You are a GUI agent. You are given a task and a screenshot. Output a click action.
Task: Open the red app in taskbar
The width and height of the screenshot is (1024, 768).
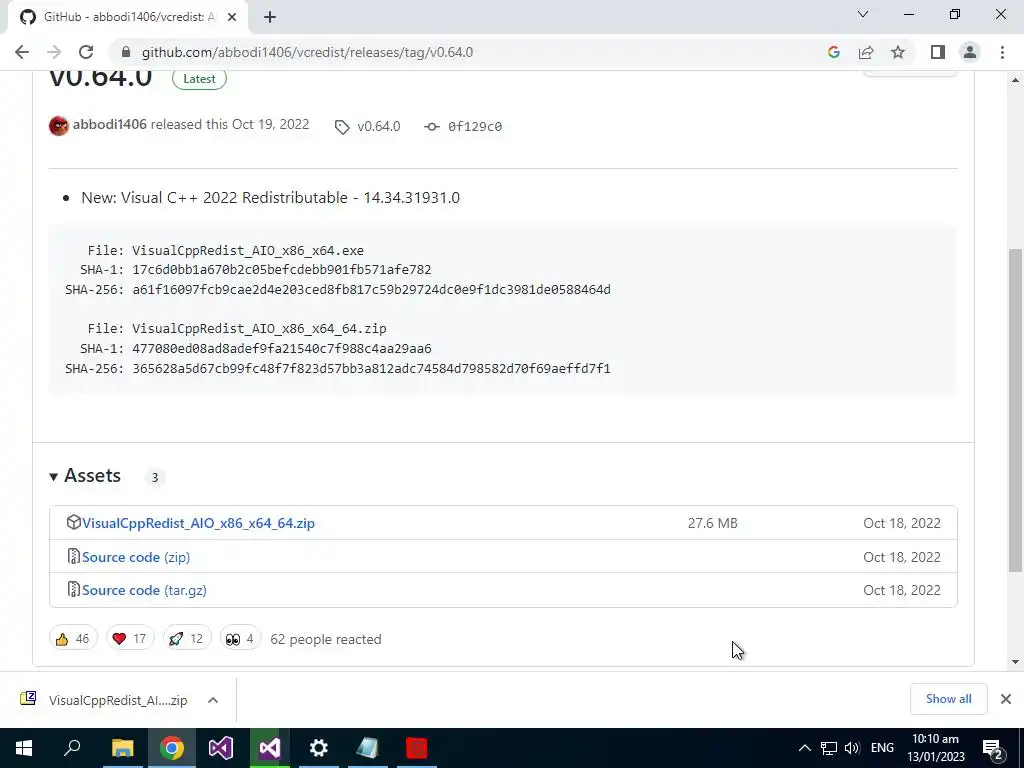point(417,748)
